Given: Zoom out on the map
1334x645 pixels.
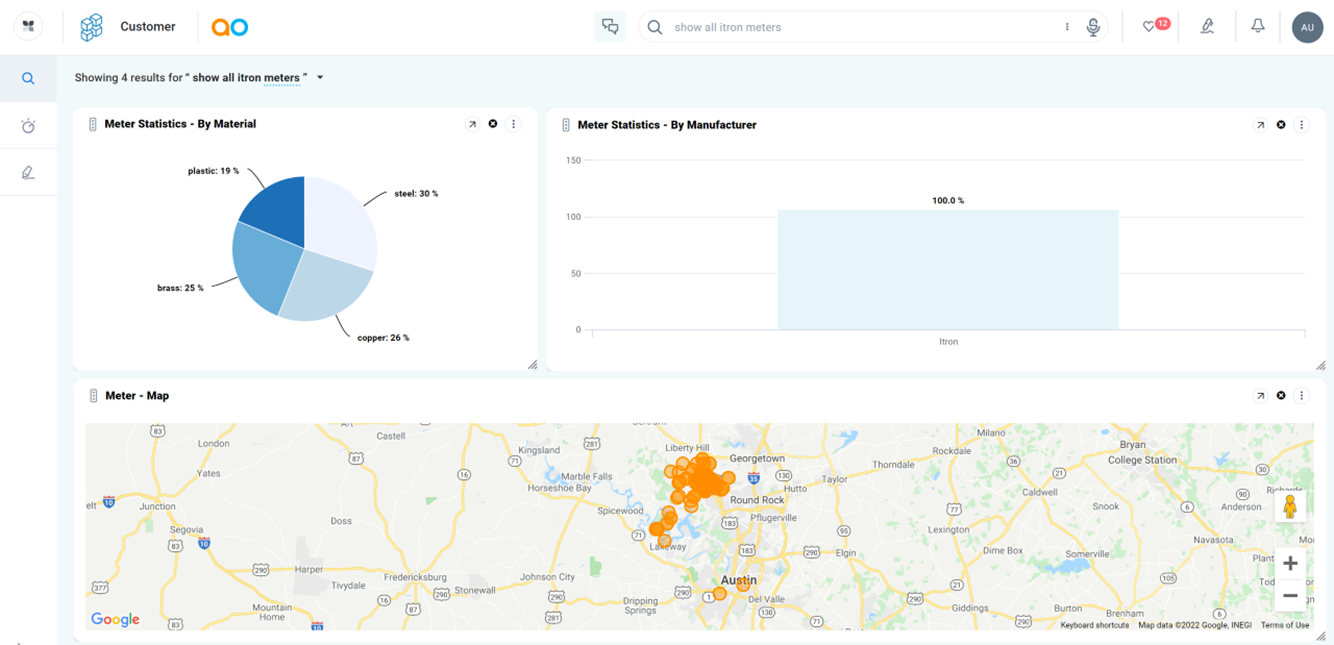Looking at the screenshot, I should coord(1290,596).
